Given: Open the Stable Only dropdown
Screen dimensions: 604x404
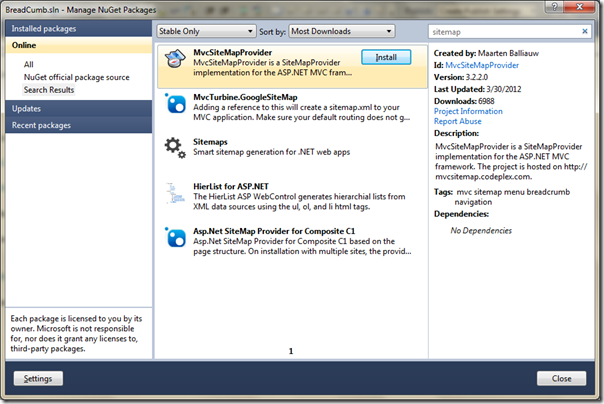Looking at the screenshot, I should click(x=206, y=31).
